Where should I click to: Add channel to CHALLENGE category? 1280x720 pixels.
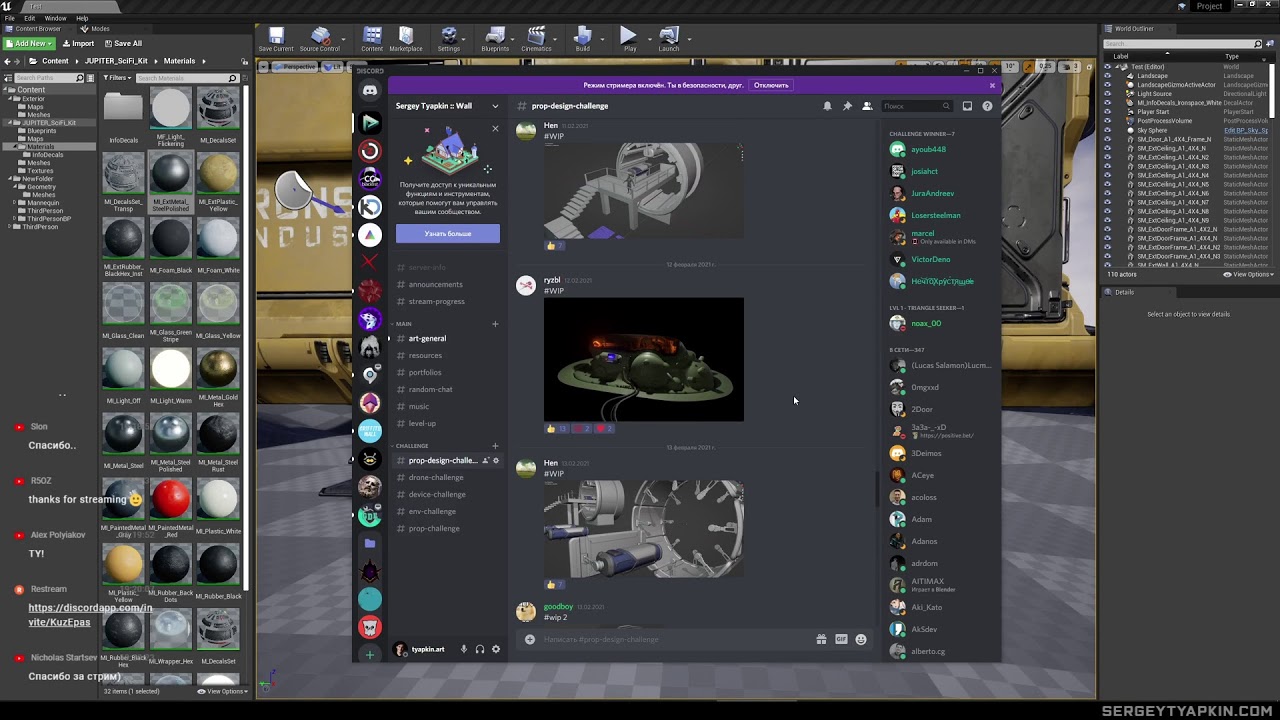click(x=495, y=446)
